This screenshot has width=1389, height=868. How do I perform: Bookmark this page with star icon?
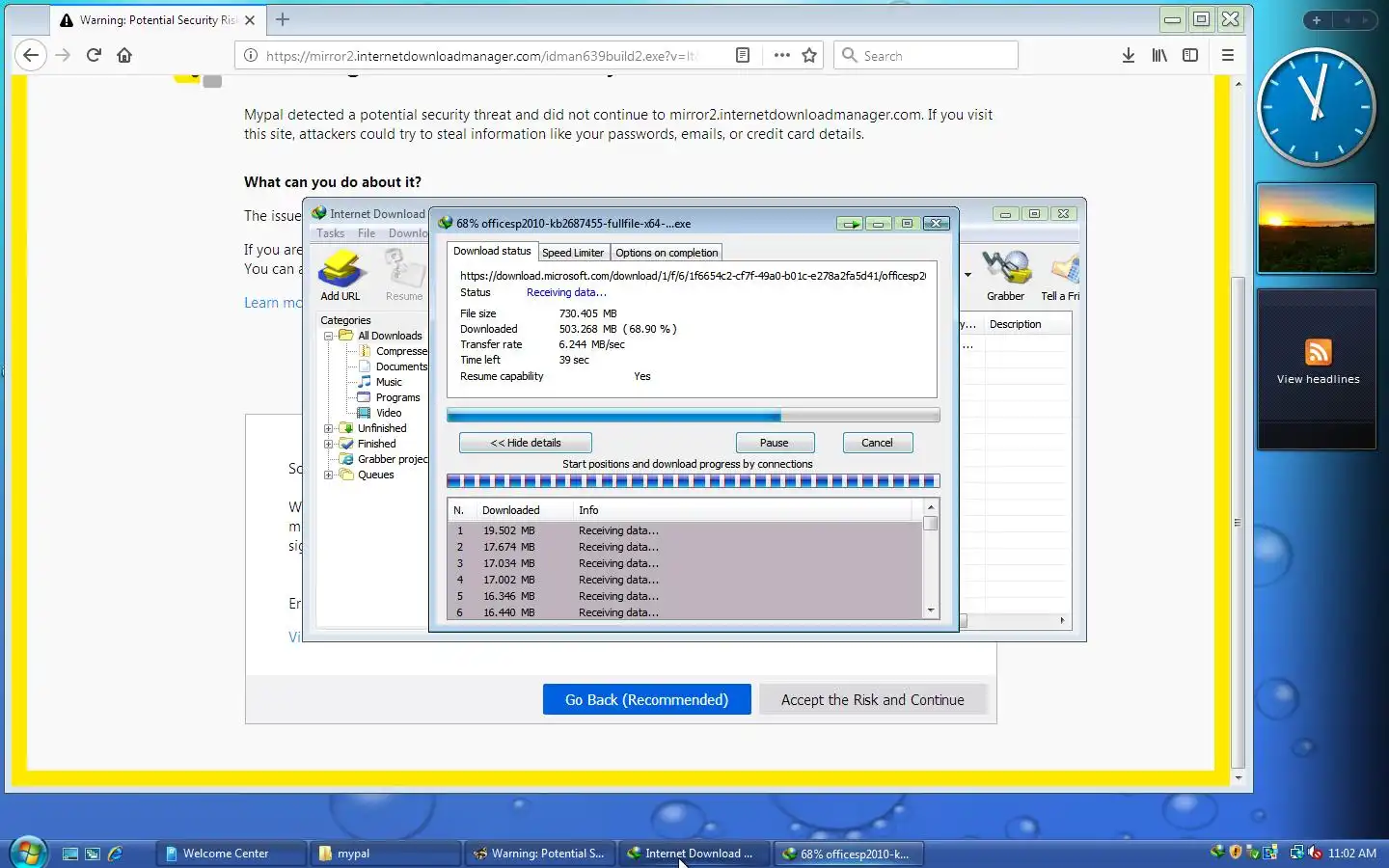coord(809,55)
